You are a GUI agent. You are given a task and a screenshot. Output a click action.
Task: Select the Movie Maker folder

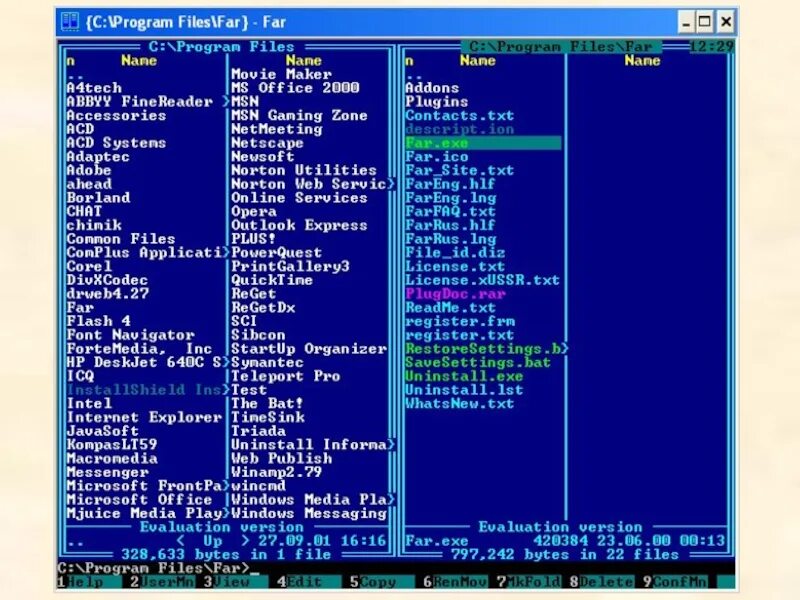click(x=282, y=74)
